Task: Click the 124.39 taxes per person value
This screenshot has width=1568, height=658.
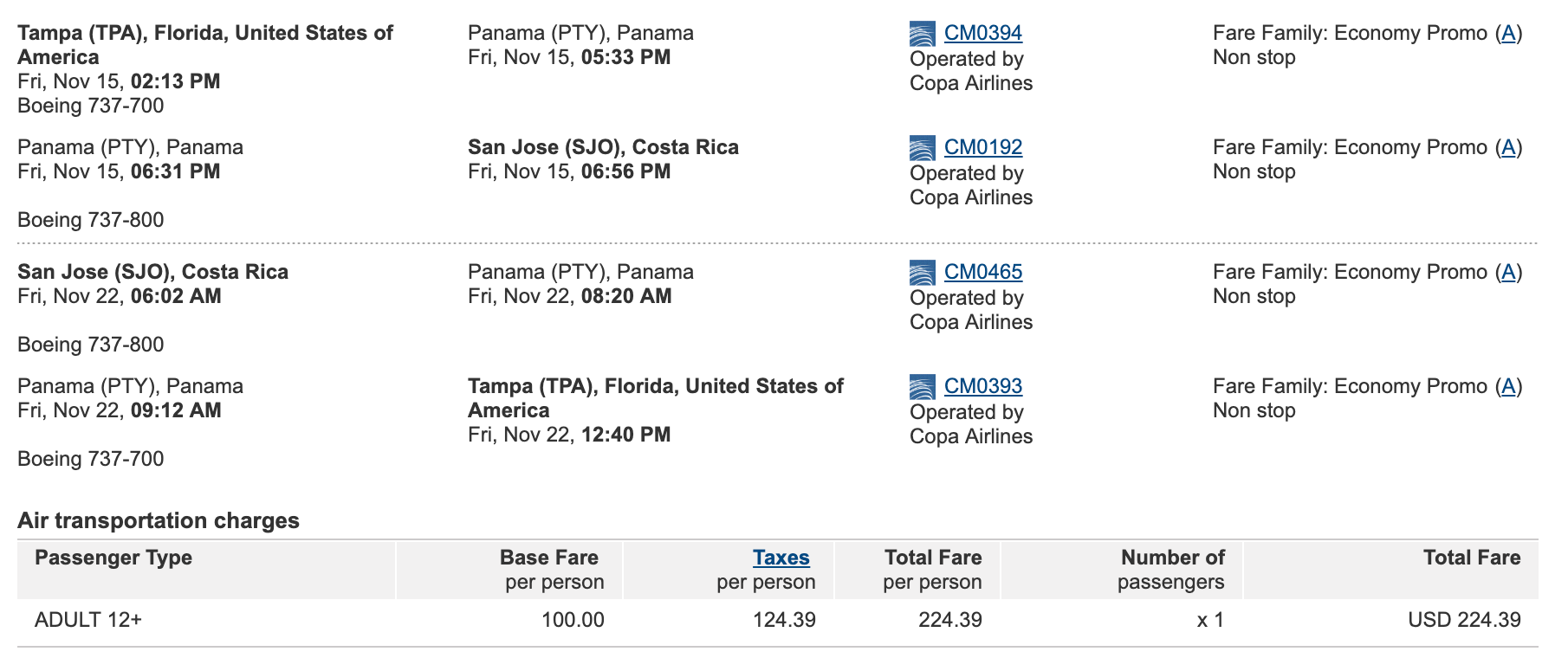Action: click(784, 620)
